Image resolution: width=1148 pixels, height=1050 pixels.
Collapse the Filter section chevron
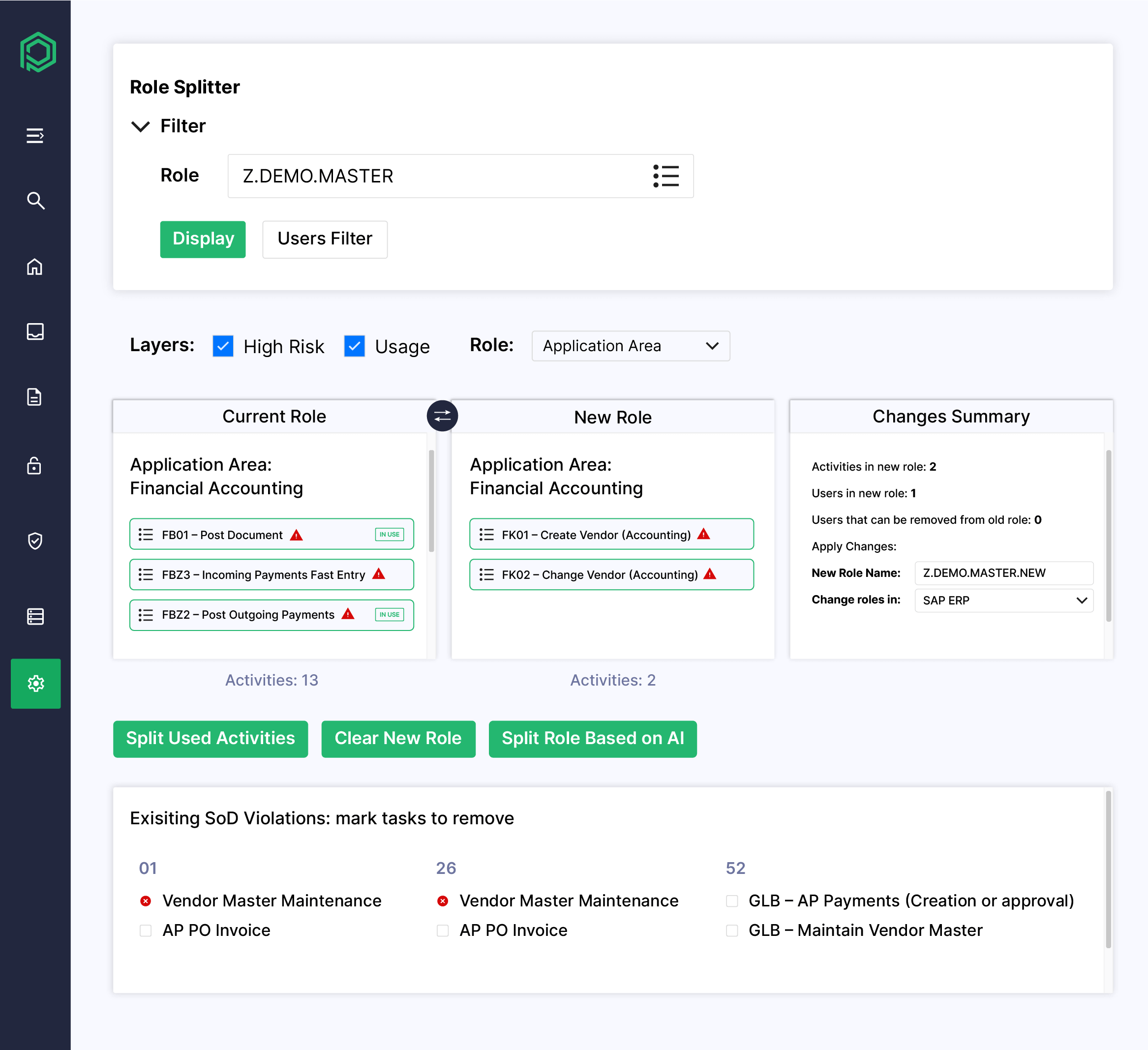[x=141, y=126]
